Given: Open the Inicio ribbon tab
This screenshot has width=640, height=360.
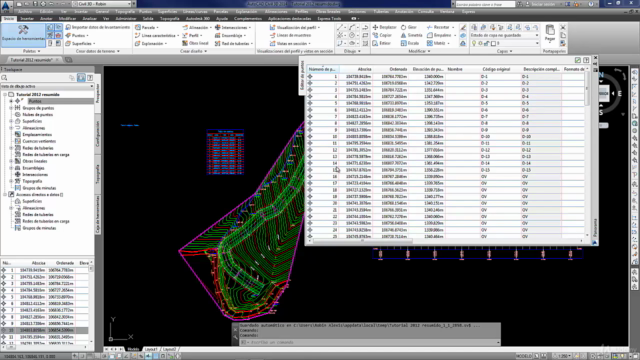Looking at the screenshot, I should pyautogui.click(x=9, y=19).
